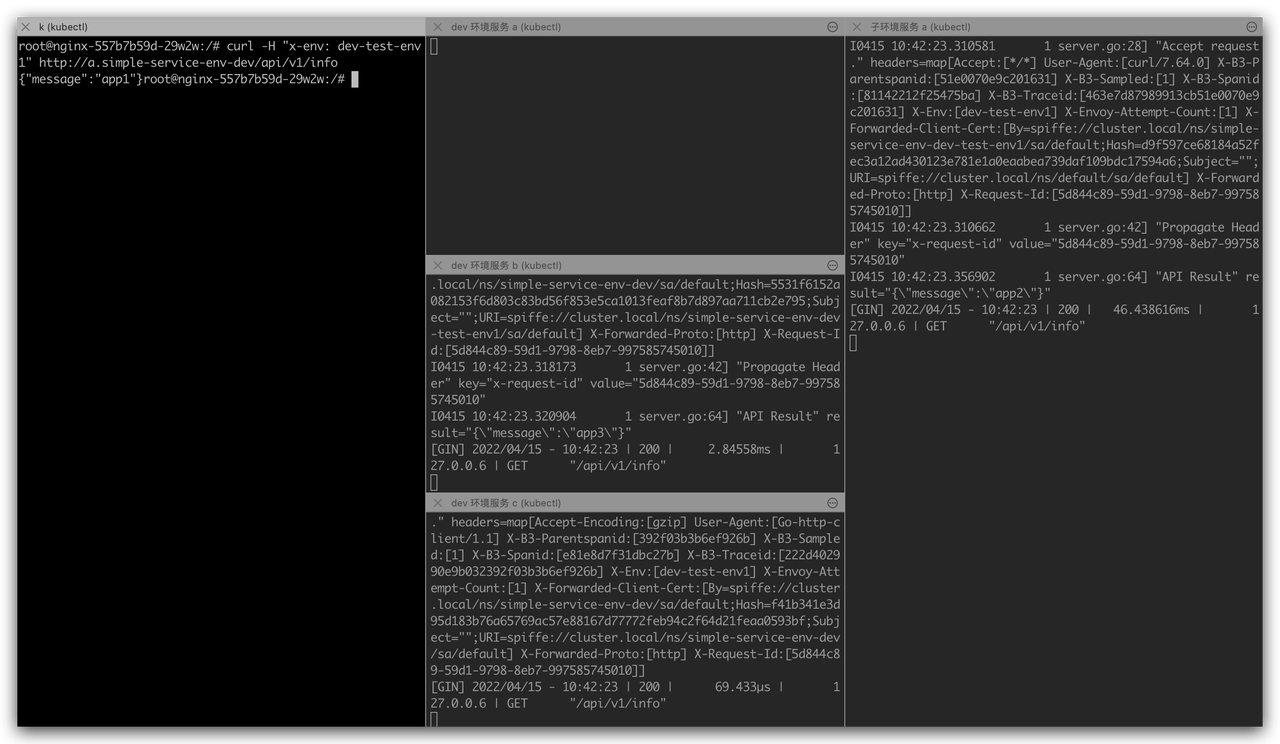Open the ⋯ menu on "dev 环境服务 a" pane
The height and width of the screenshot is (744, 1280).
point(832,27)
